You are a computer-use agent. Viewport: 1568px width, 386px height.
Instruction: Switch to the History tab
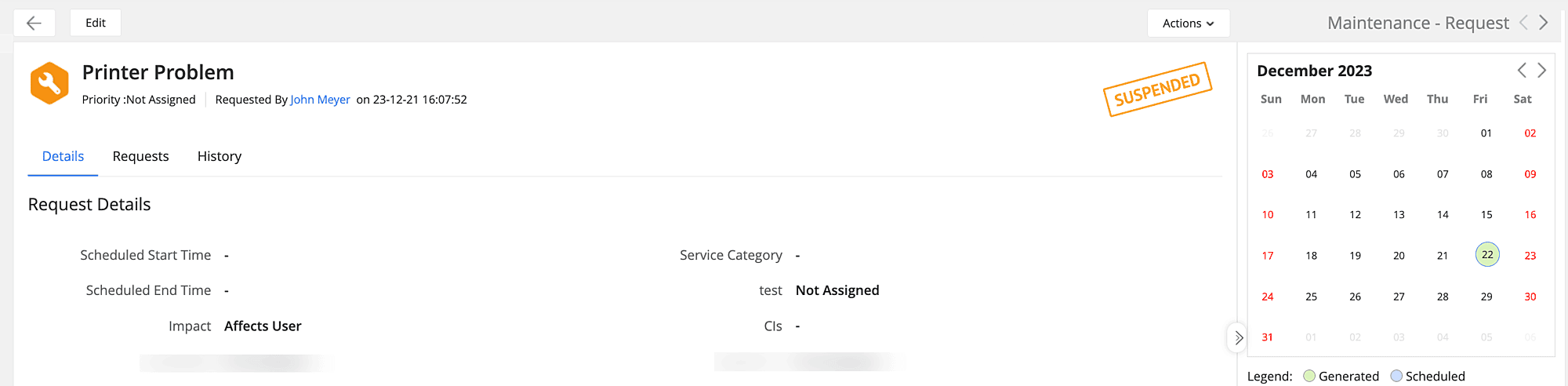pyautogui.click(x=220, y=156)
